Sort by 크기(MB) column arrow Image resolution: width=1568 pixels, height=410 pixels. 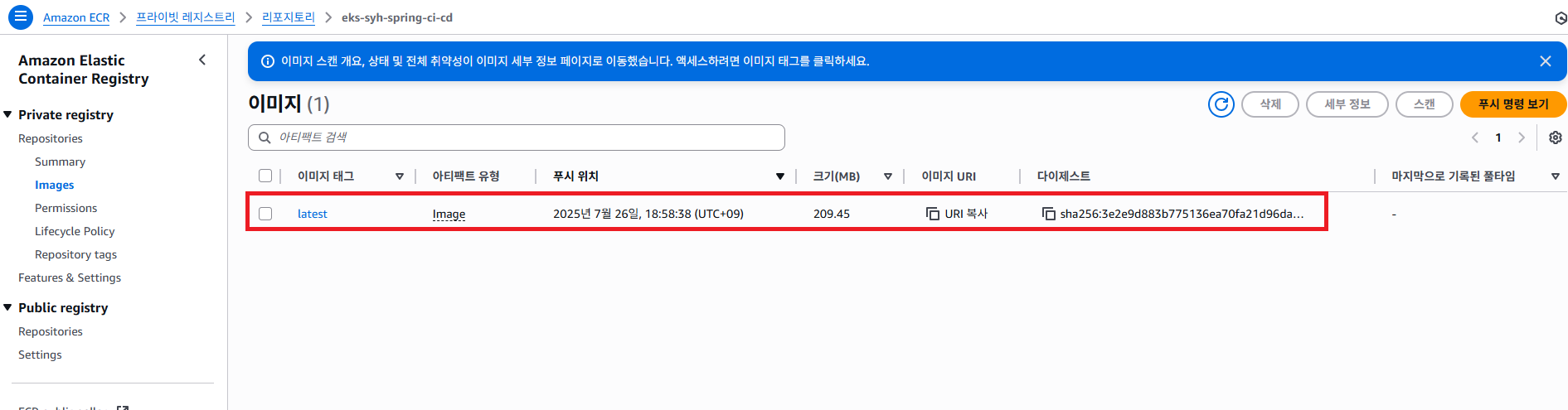[888, 176]
